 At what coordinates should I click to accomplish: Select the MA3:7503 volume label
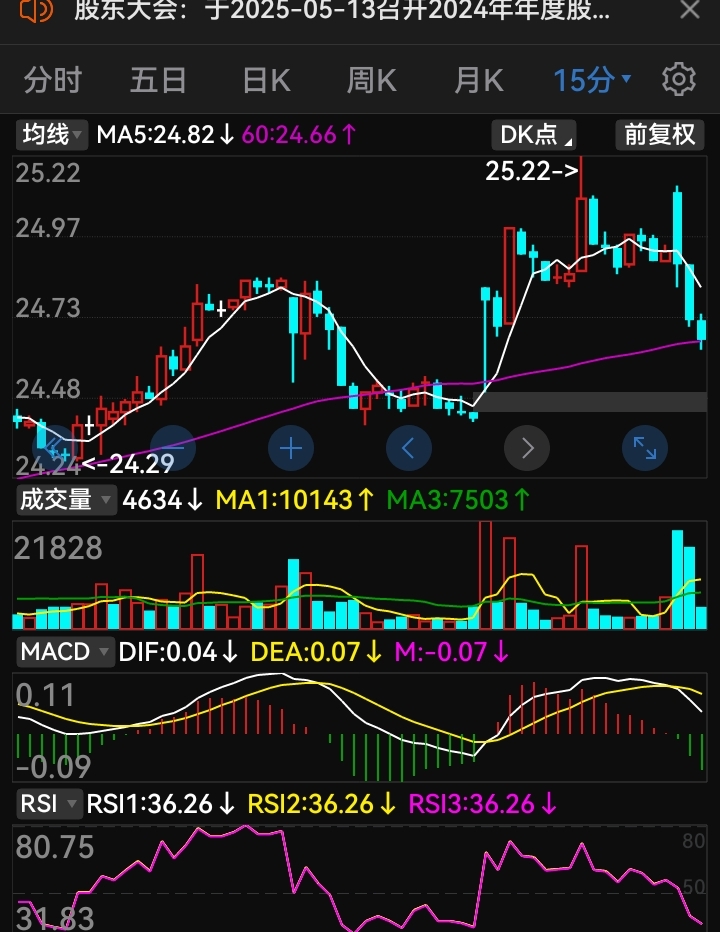coord(458,500)
